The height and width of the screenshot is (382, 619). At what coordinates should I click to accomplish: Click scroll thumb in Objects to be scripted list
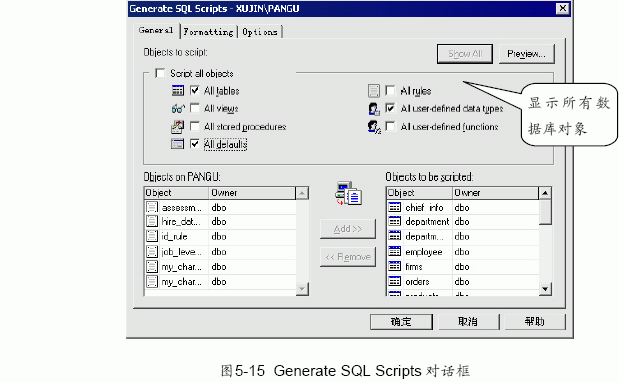click(545, 212)
